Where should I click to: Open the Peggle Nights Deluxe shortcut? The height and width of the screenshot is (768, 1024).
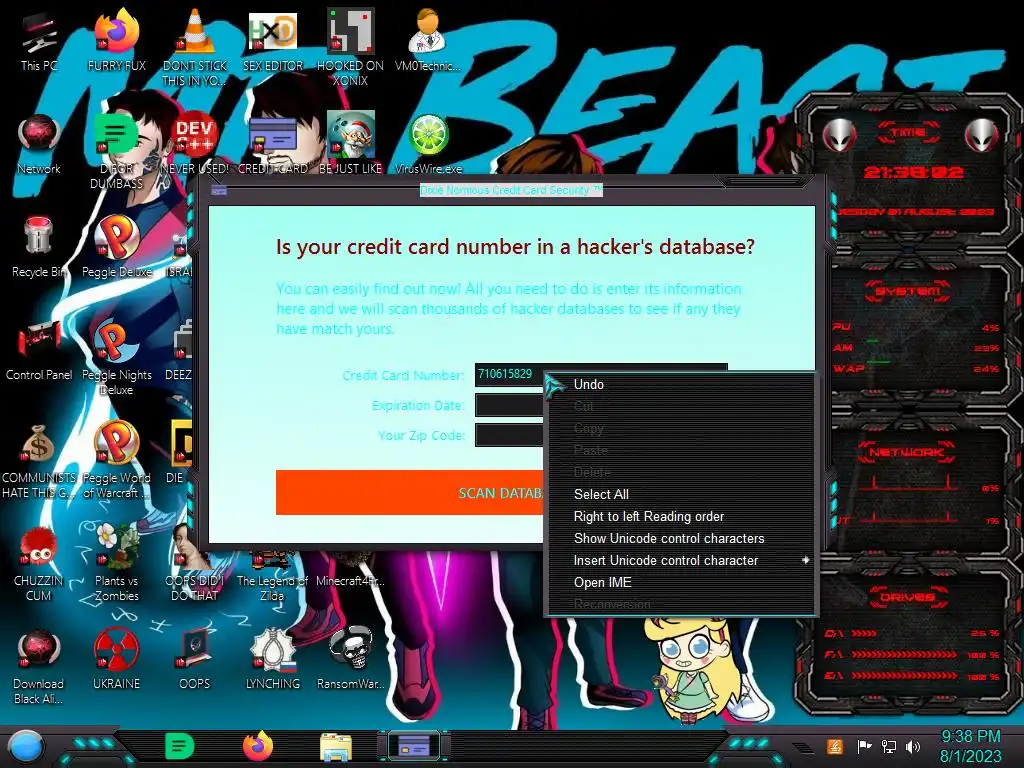tap(116, 357)
